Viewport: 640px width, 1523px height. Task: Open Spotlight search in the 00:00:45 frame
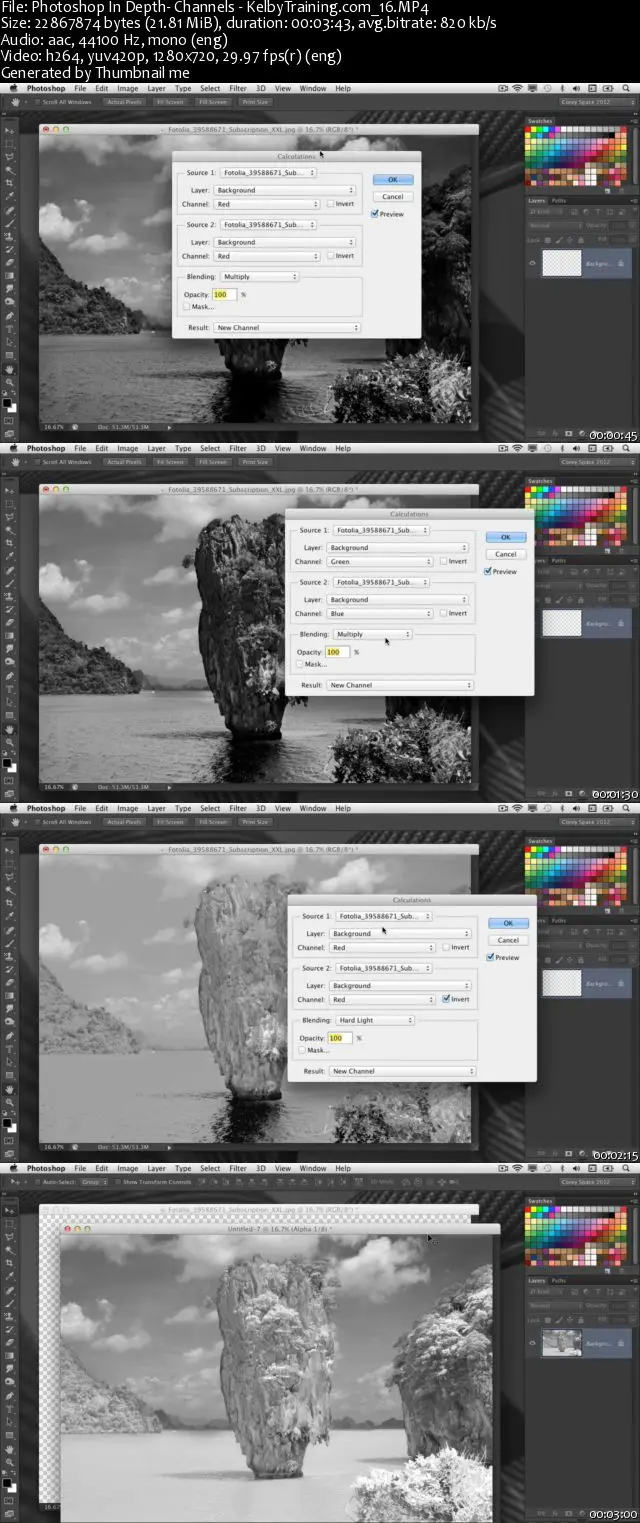click(x=626, y=88)
